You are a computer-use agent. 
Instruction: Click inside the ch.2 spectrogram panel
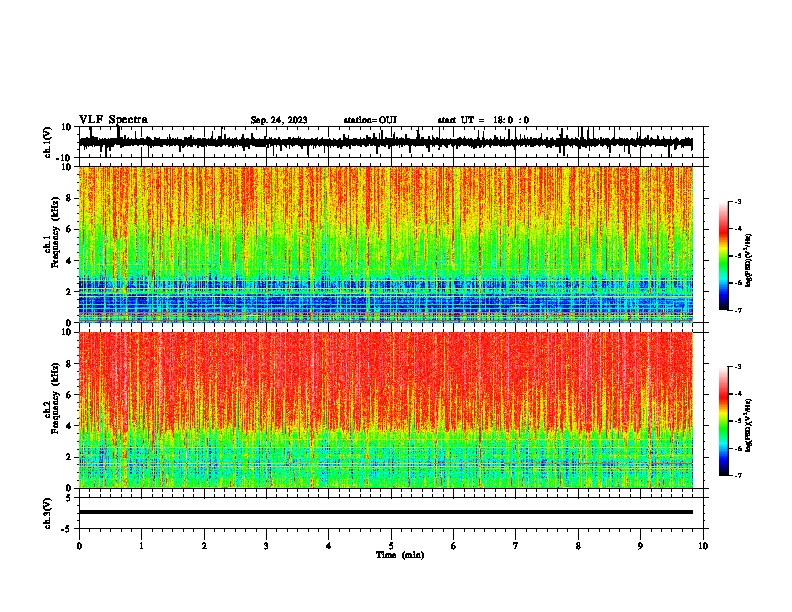385,410
